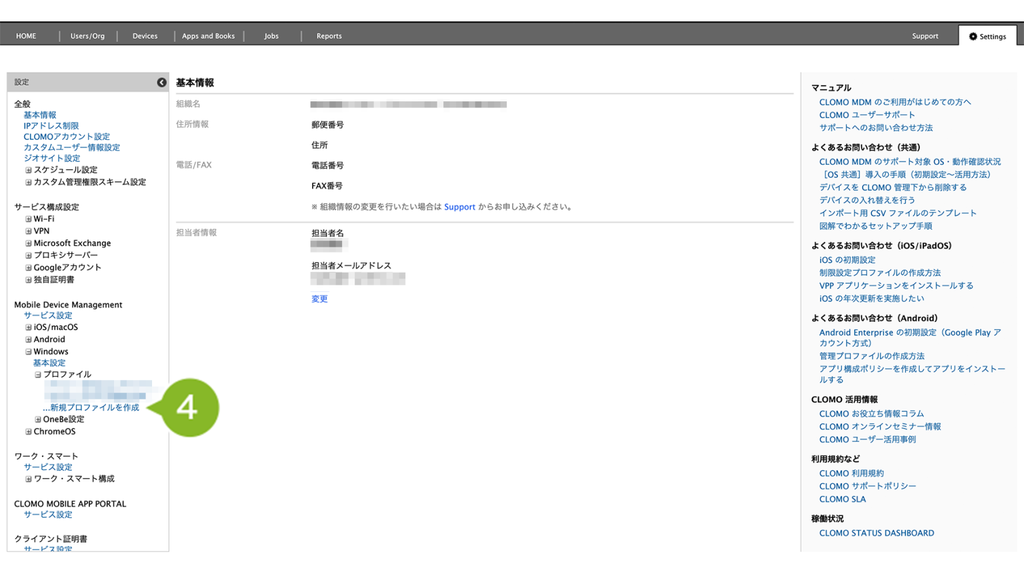
Task: Open IPアドレス制限 settings
Action: pos(51,126)
